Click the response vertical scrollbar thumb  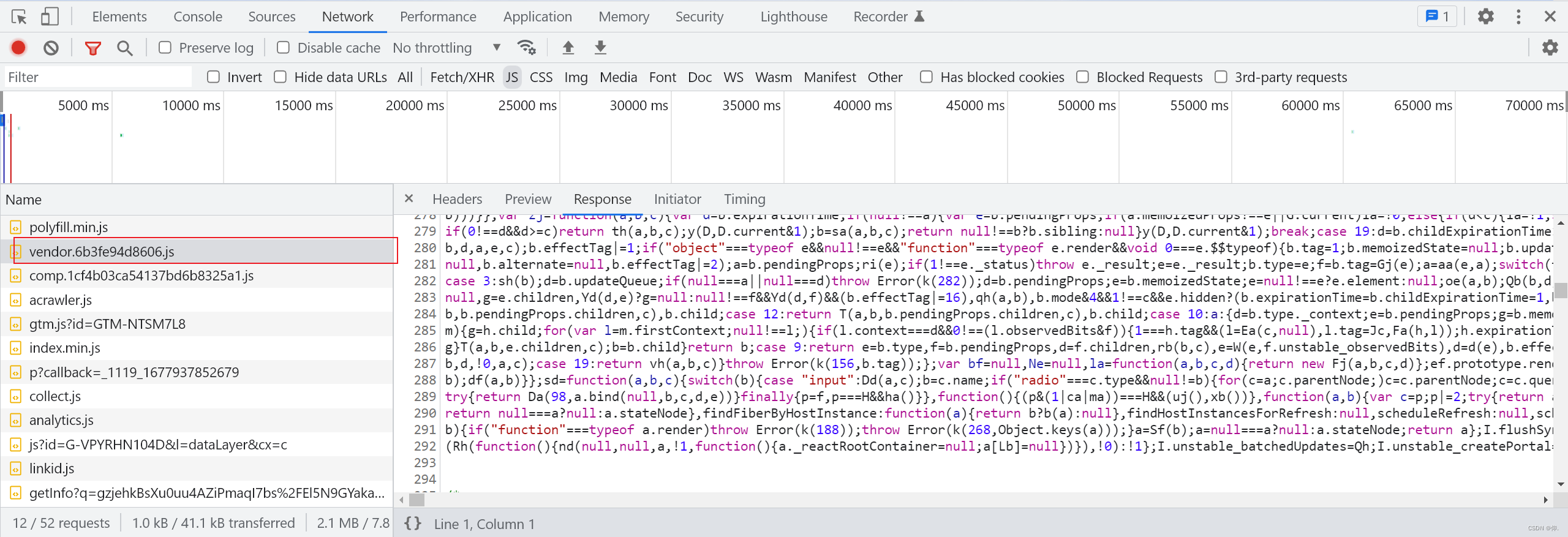[x=1561, y=290]
